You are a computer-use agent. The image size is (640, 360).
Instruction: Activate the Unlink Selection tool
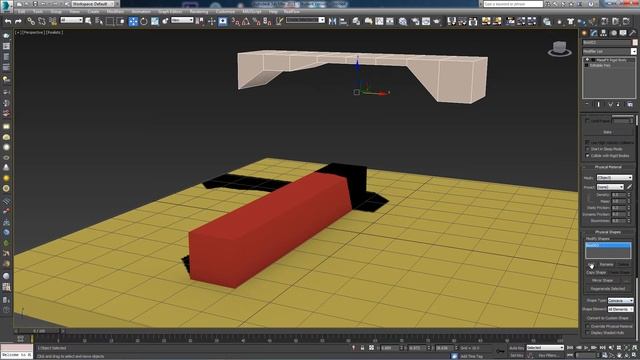[x=42, y=21]
